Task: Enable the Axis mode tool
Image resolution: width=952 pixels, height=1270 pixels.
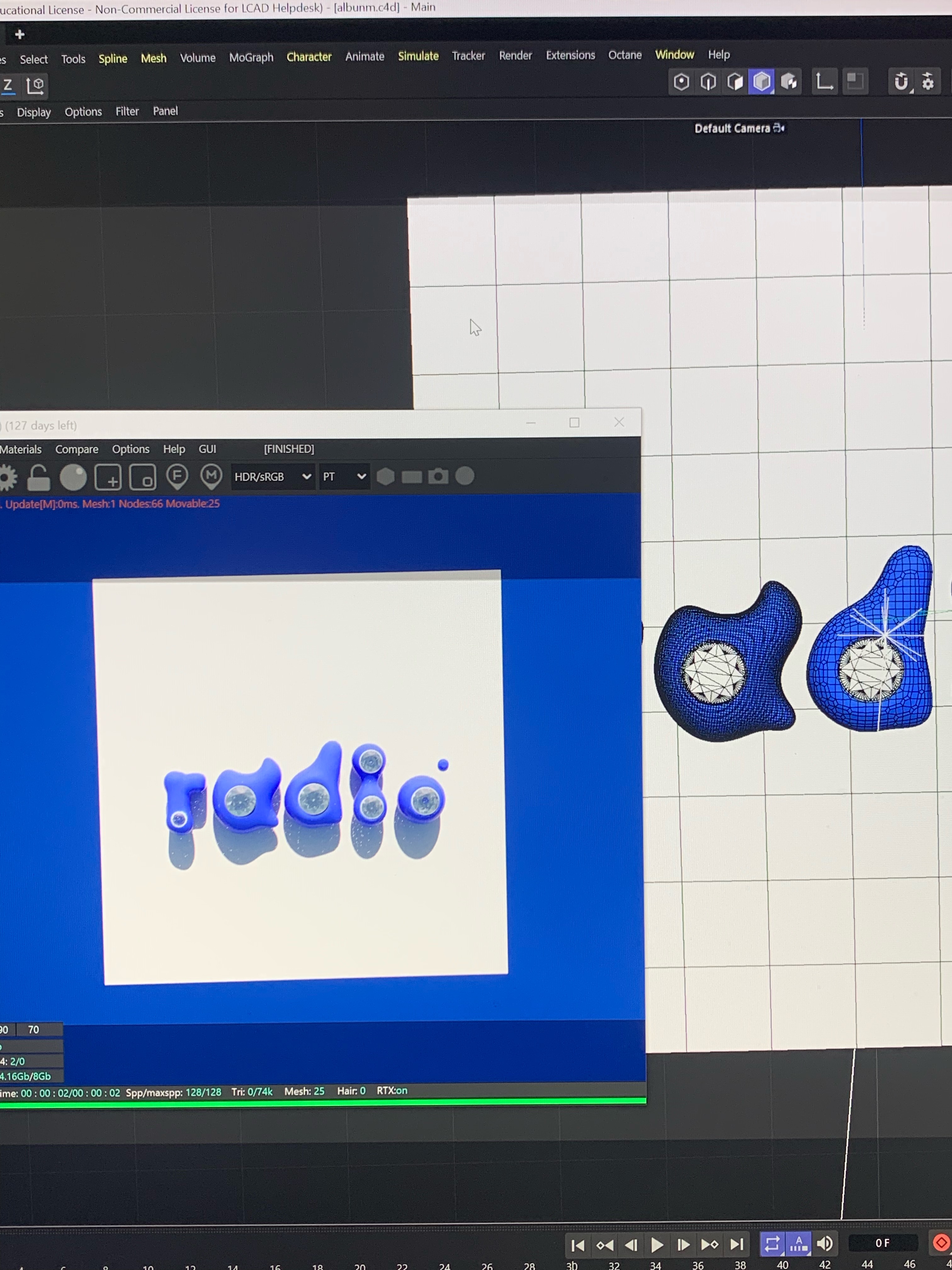Action: click(x=824, y=82)
